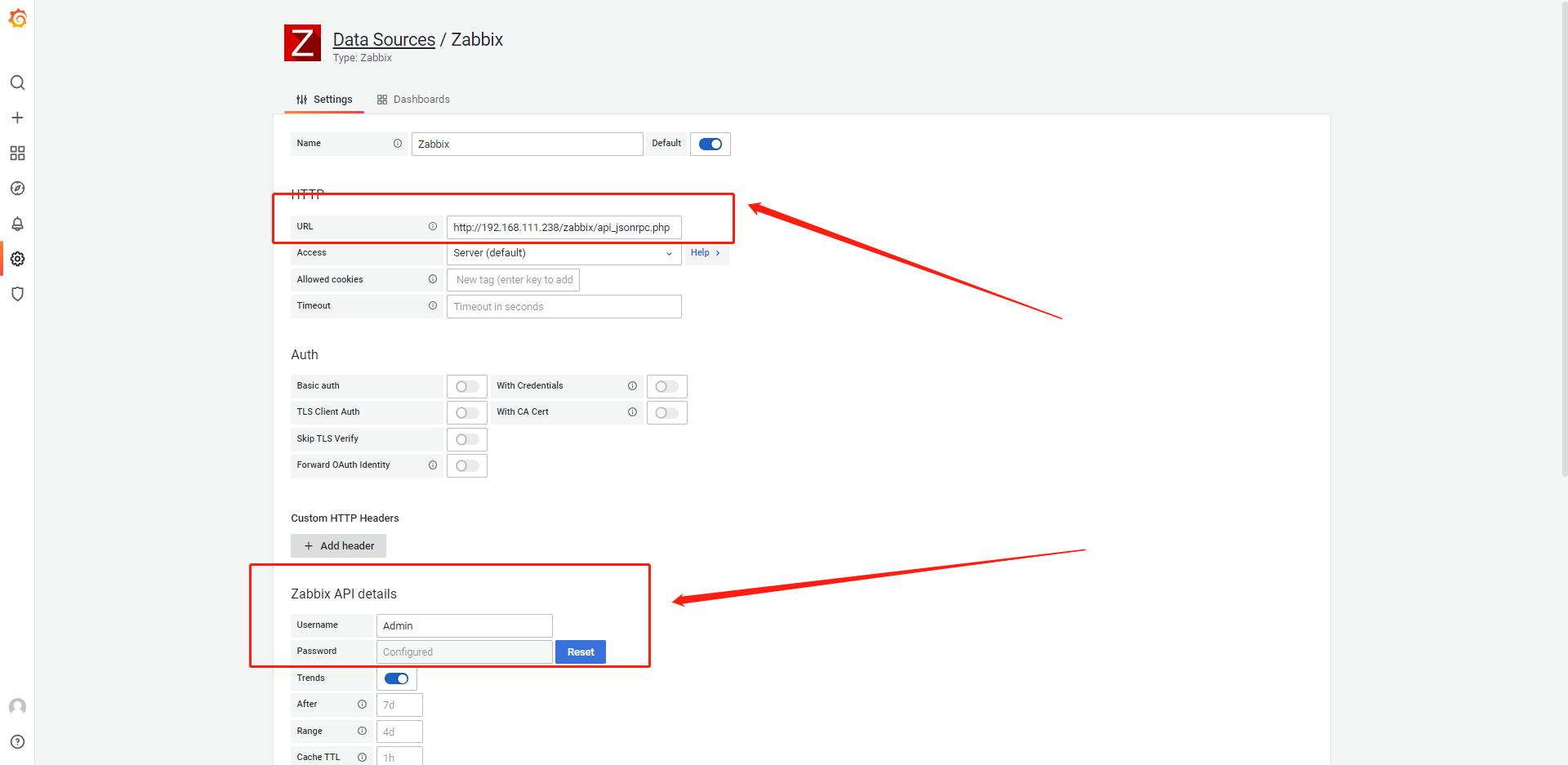Viewport: 1568px width, 765px height.
Task: Click the info icon beside After
Action: 362,705
